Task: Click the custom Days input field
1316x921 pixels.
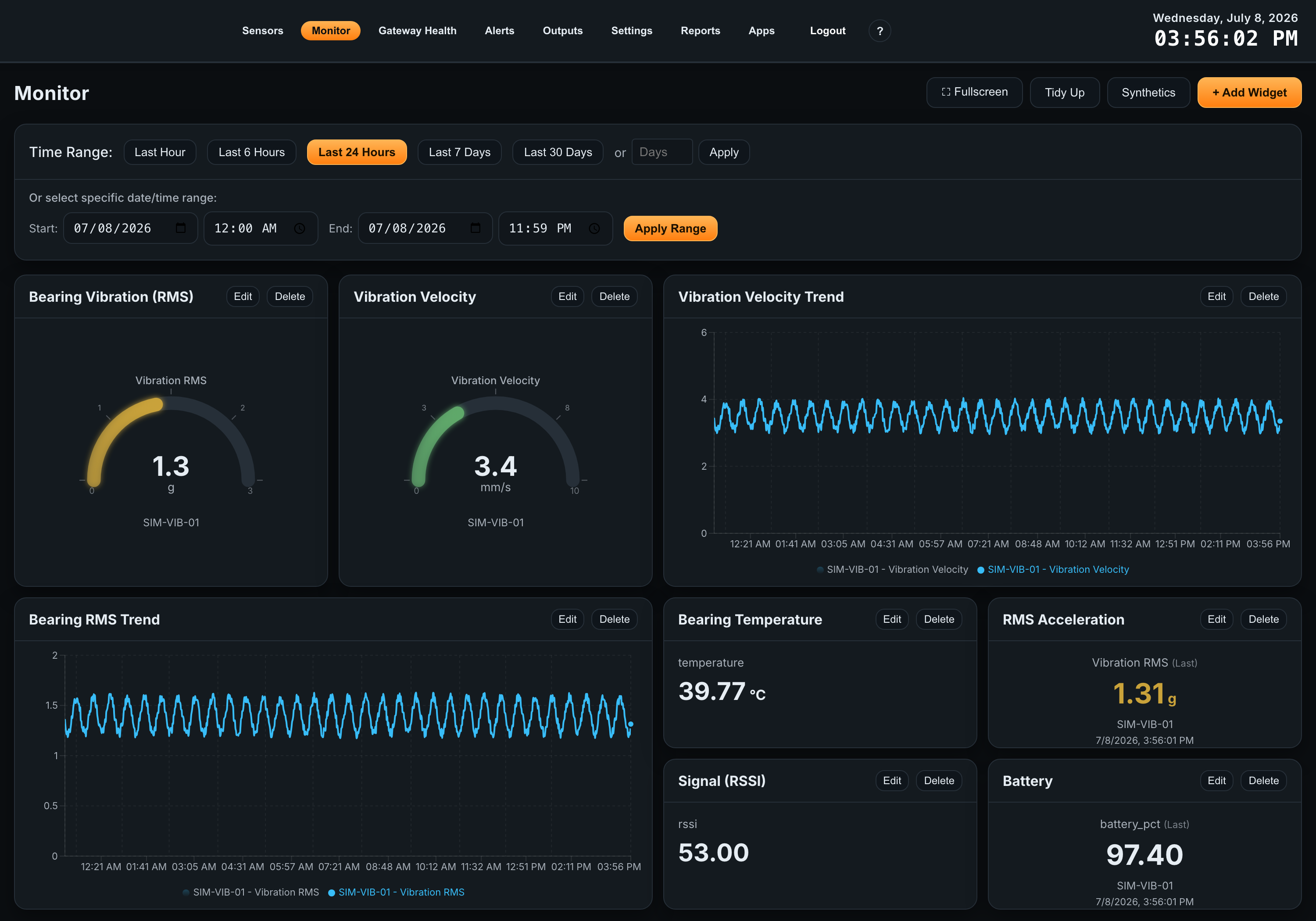Action: coord(662,153)
